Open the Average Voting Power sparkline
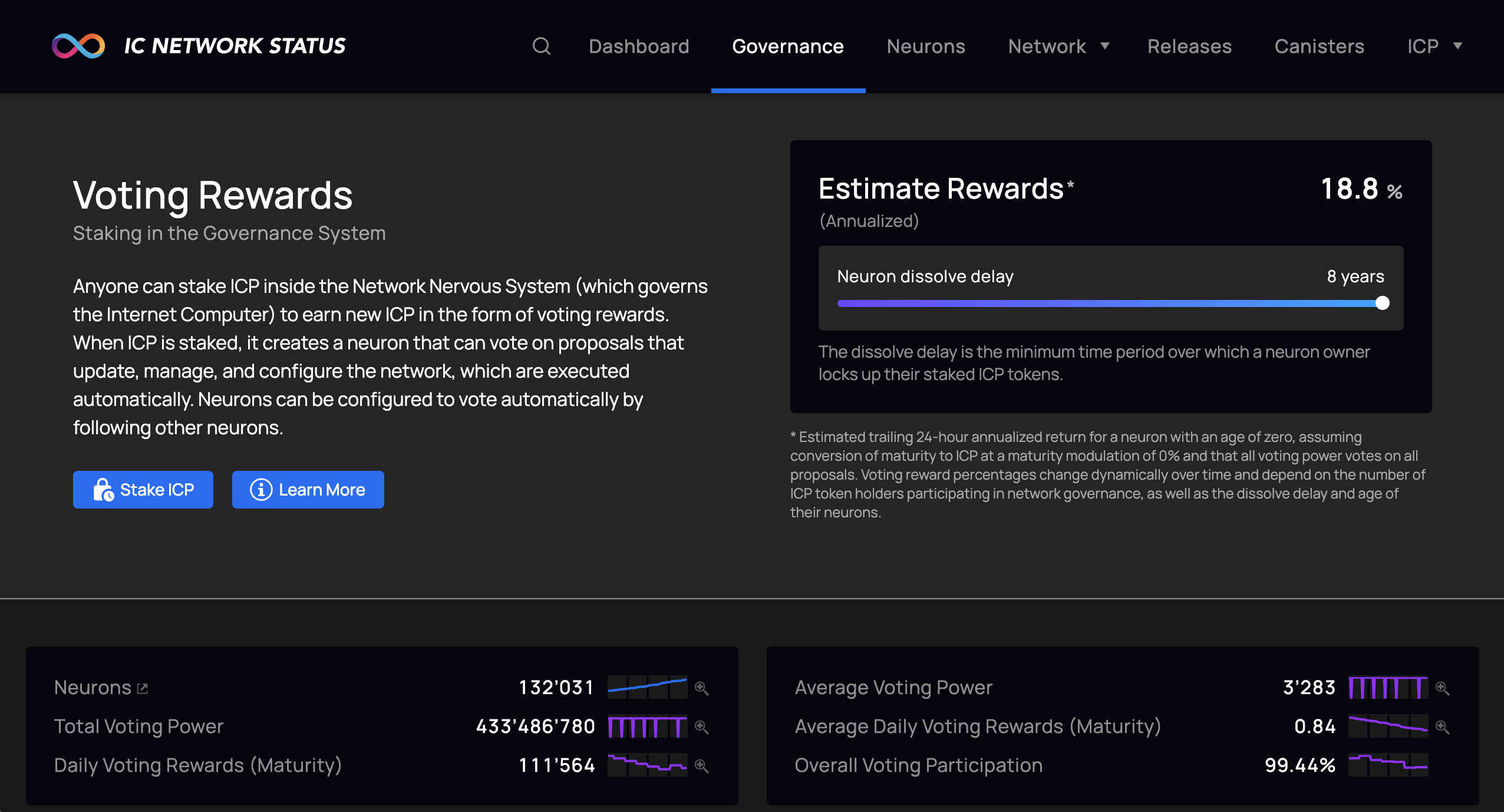The height and width of the screenshot is (812, 1504). (1388, 687)
